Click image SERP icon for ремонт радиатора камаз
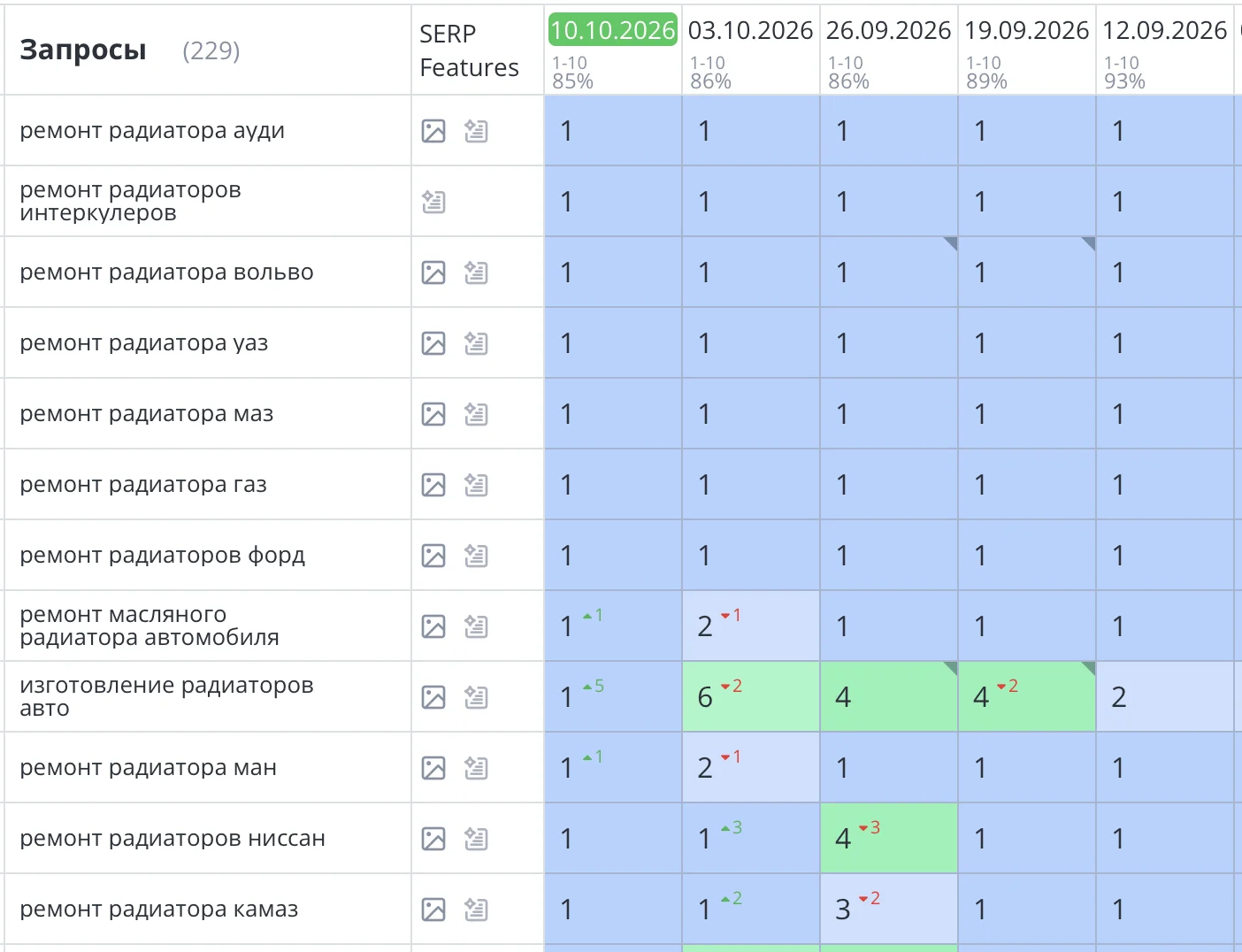Viewport: 1242px width, 952px height. [433, 910]
